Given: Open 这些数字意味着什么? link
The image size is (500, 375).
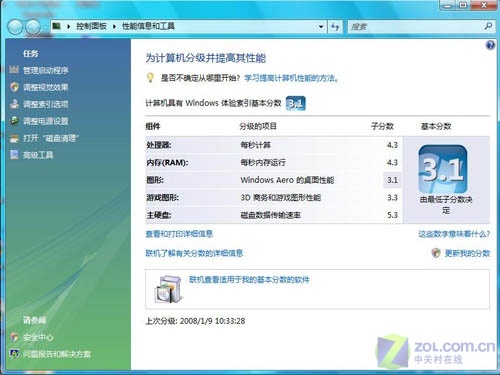Looking at the screenshot, I should 454,234.
